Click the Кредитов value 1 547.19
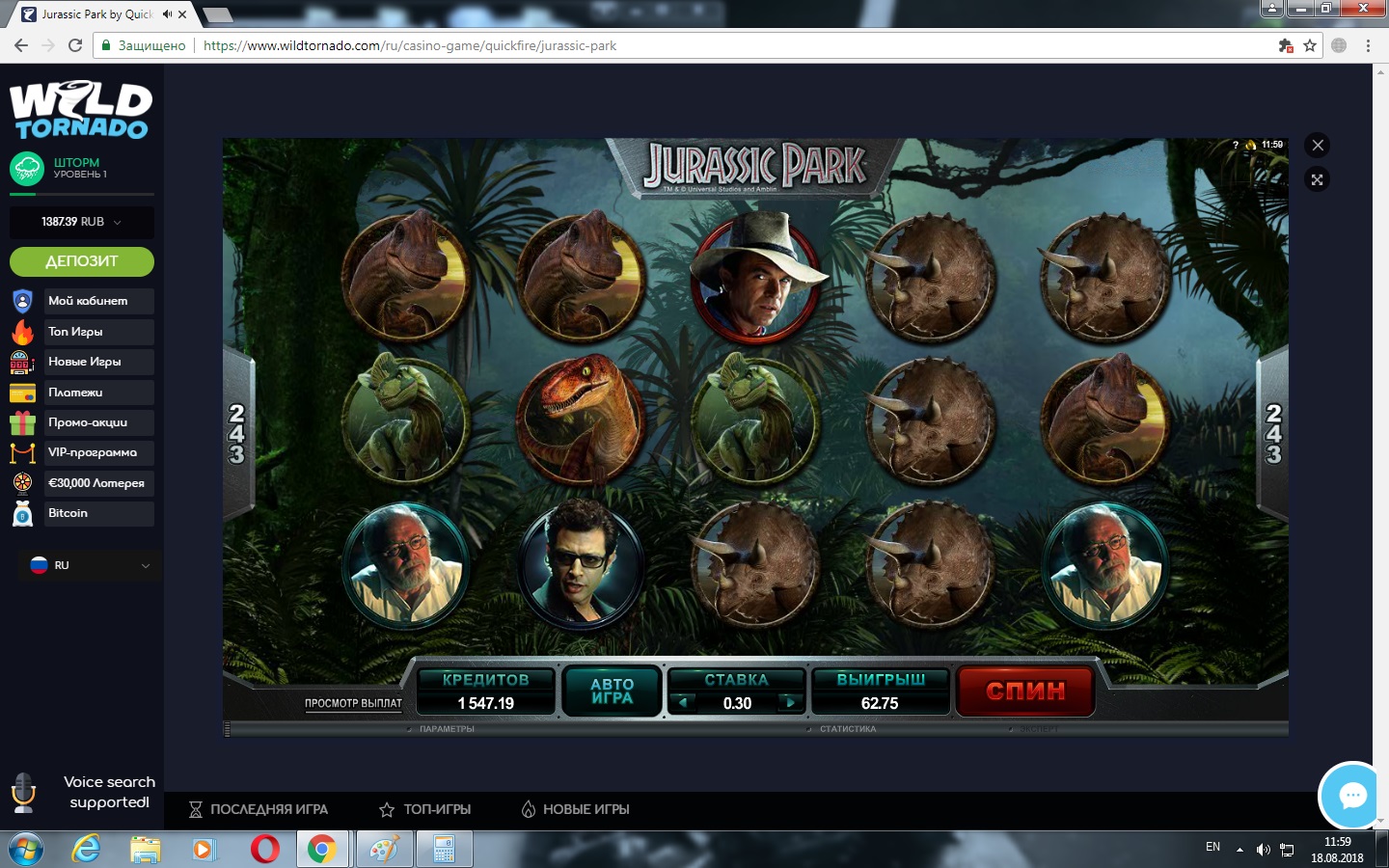This screenshot has height=868, width=1389. tap(486, 703)
